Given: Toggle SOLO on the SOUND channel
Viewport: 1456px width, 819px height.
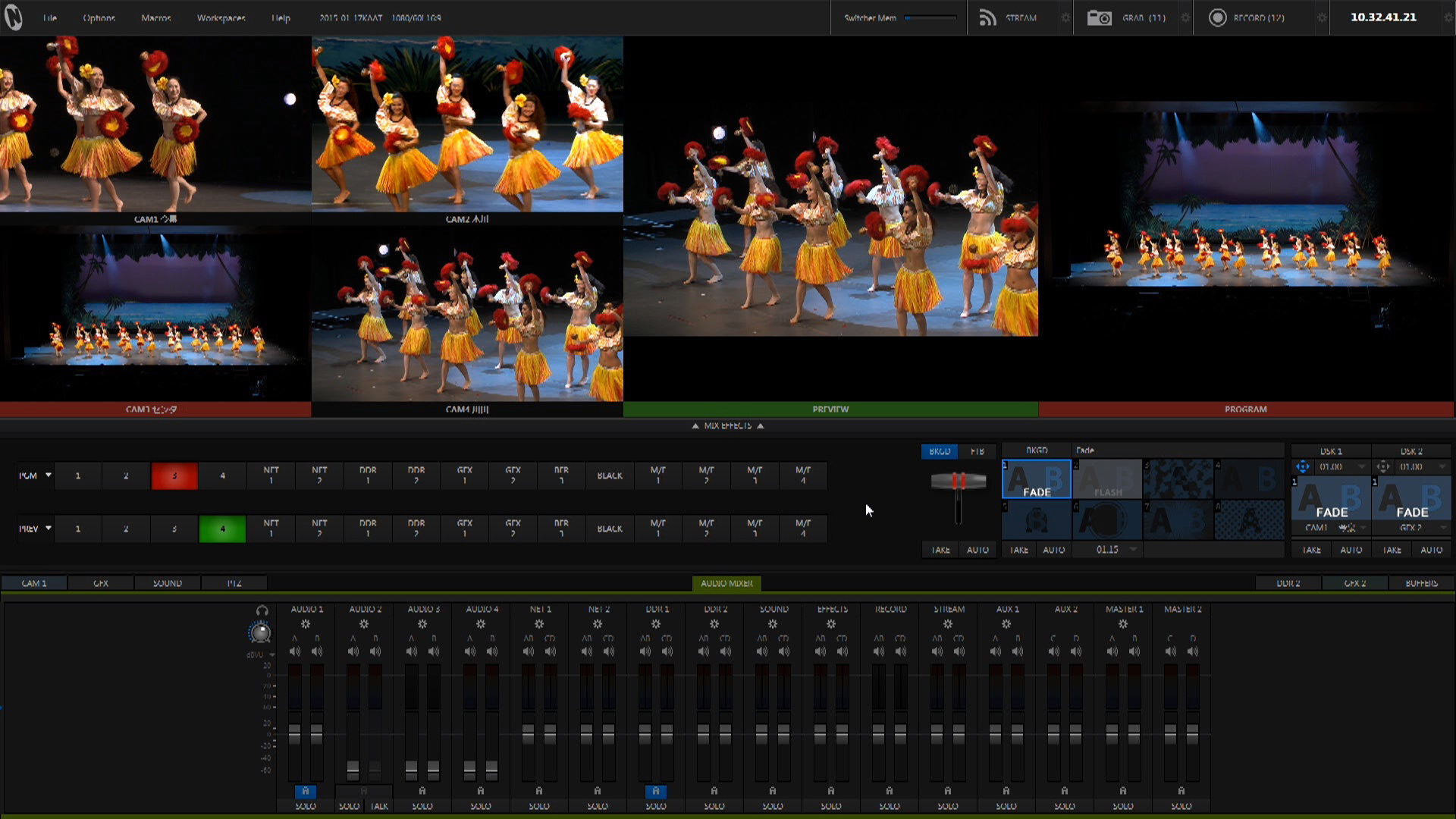Looking at the screenshot, I should pyautogui.click(x=773, y=806).
